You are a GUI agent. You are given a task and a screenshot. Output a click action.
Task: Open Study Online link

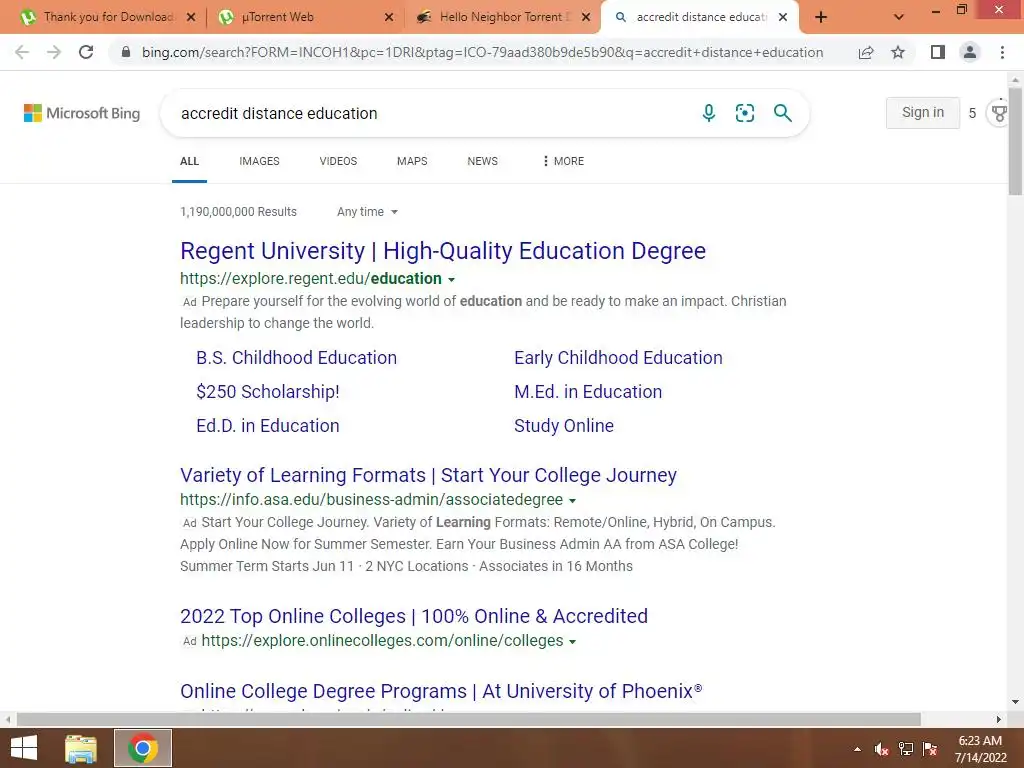coord(564,426)
